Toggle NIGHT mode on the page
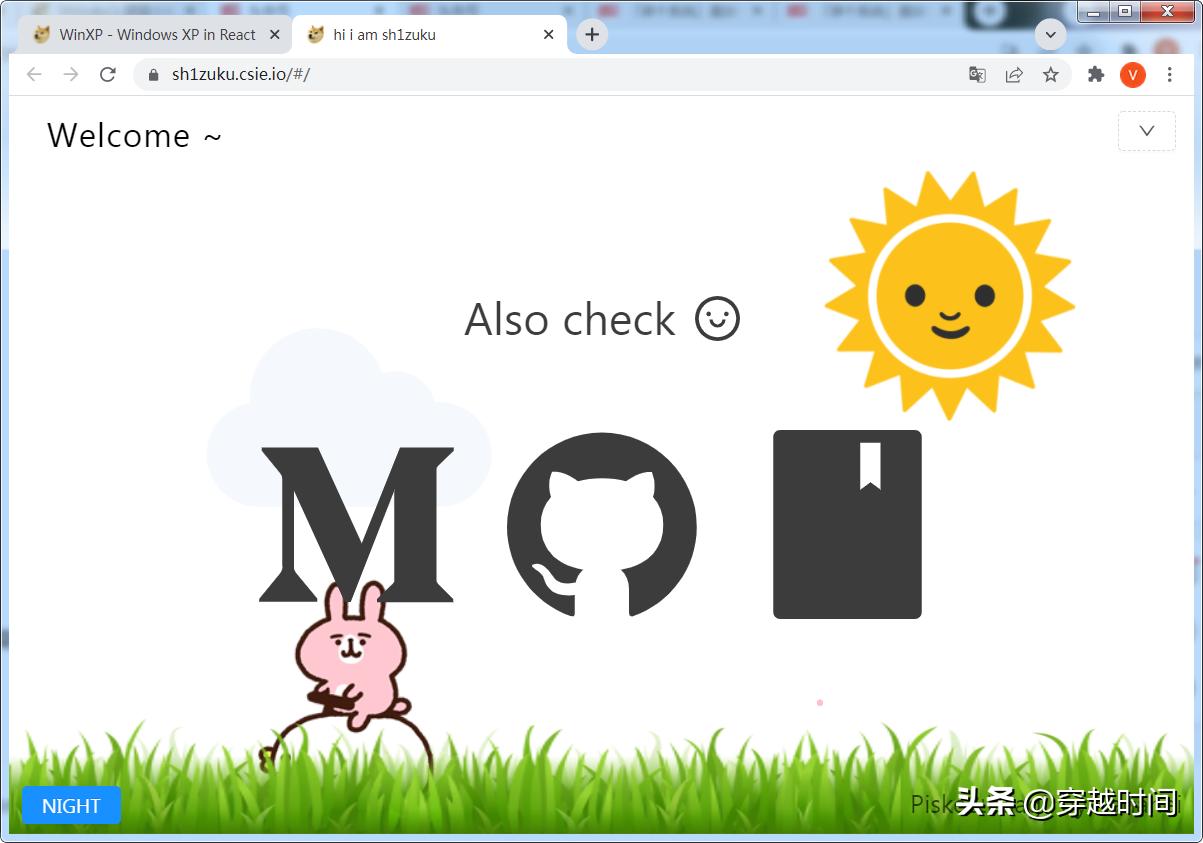1203x843 pixels. [70, 805]
